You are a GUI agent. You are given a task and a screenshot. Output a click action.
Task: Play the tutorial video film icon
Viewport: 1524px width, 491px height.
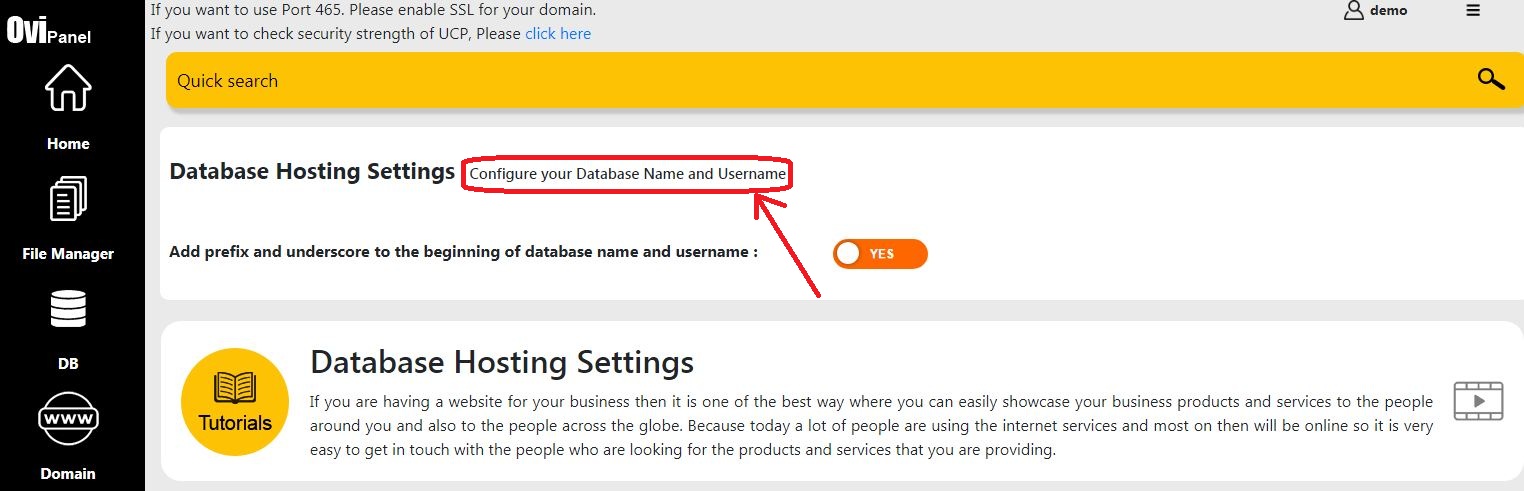(1478, 401)
